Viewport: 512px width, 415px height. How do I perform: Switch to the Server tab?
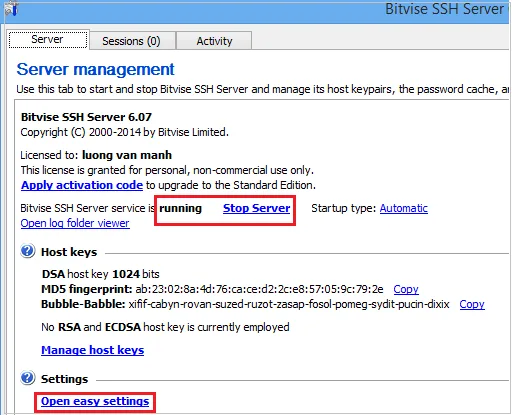point(48,39)
